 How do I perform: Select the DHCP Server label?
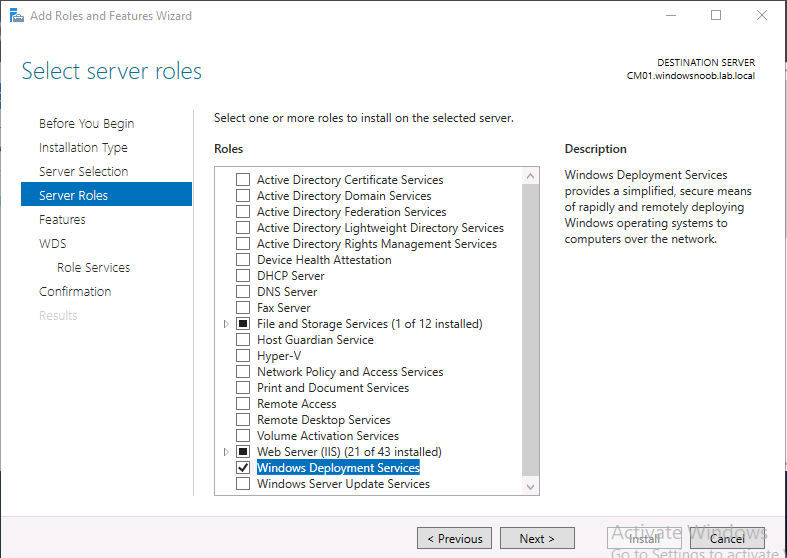[291, 276]
